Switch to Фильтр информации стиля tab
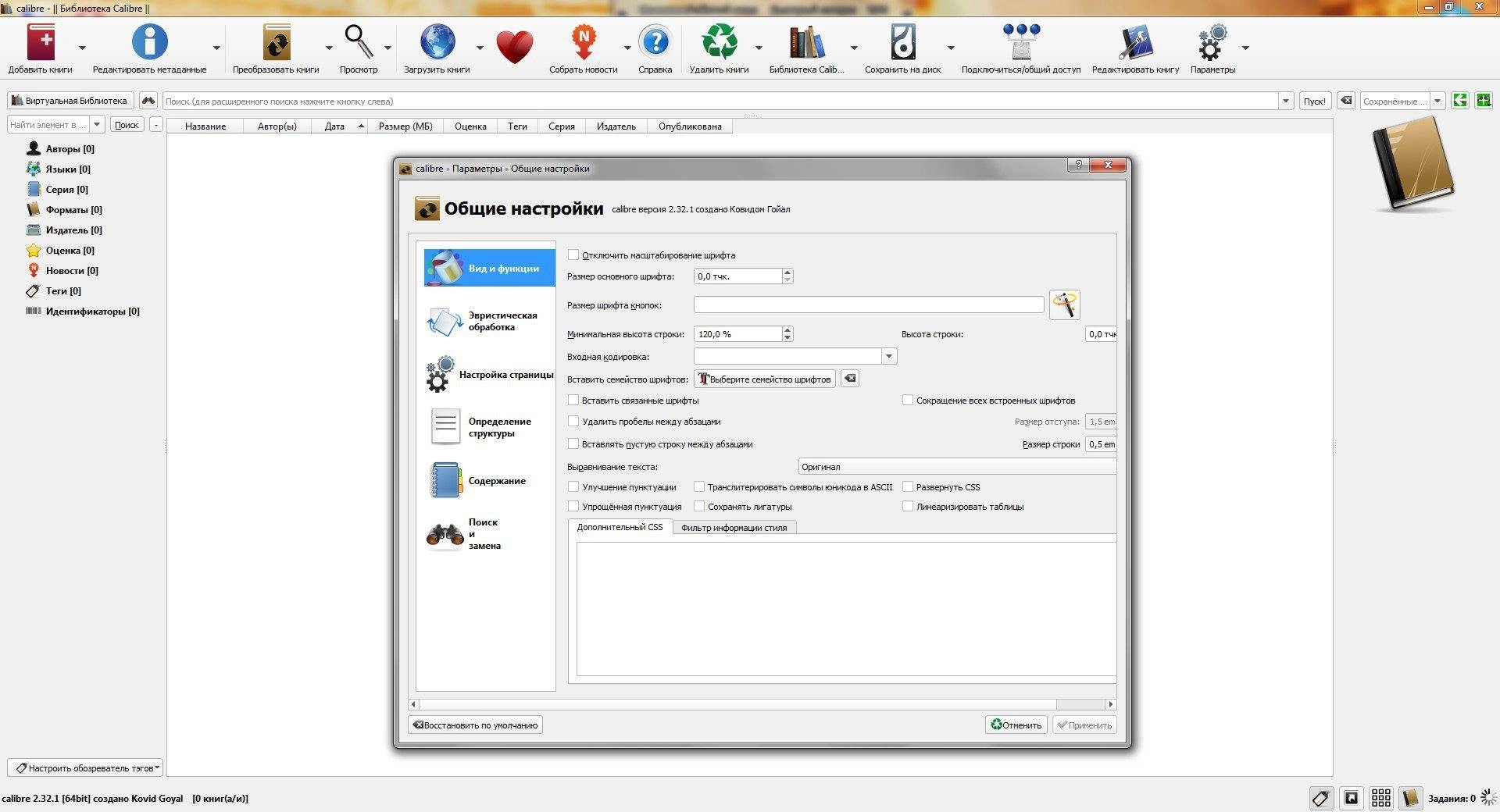Image resolution: width=1500 pixels, height=812 pixels. [734, 528]
